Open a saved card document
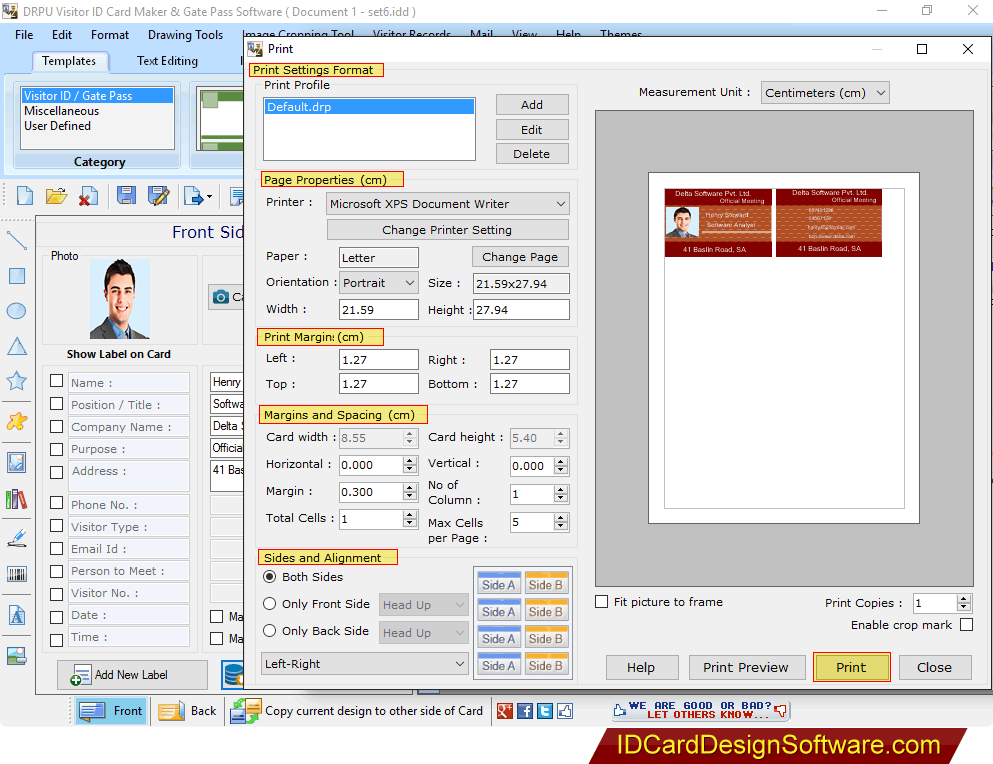The image size is (993, 764). [56, 195]
